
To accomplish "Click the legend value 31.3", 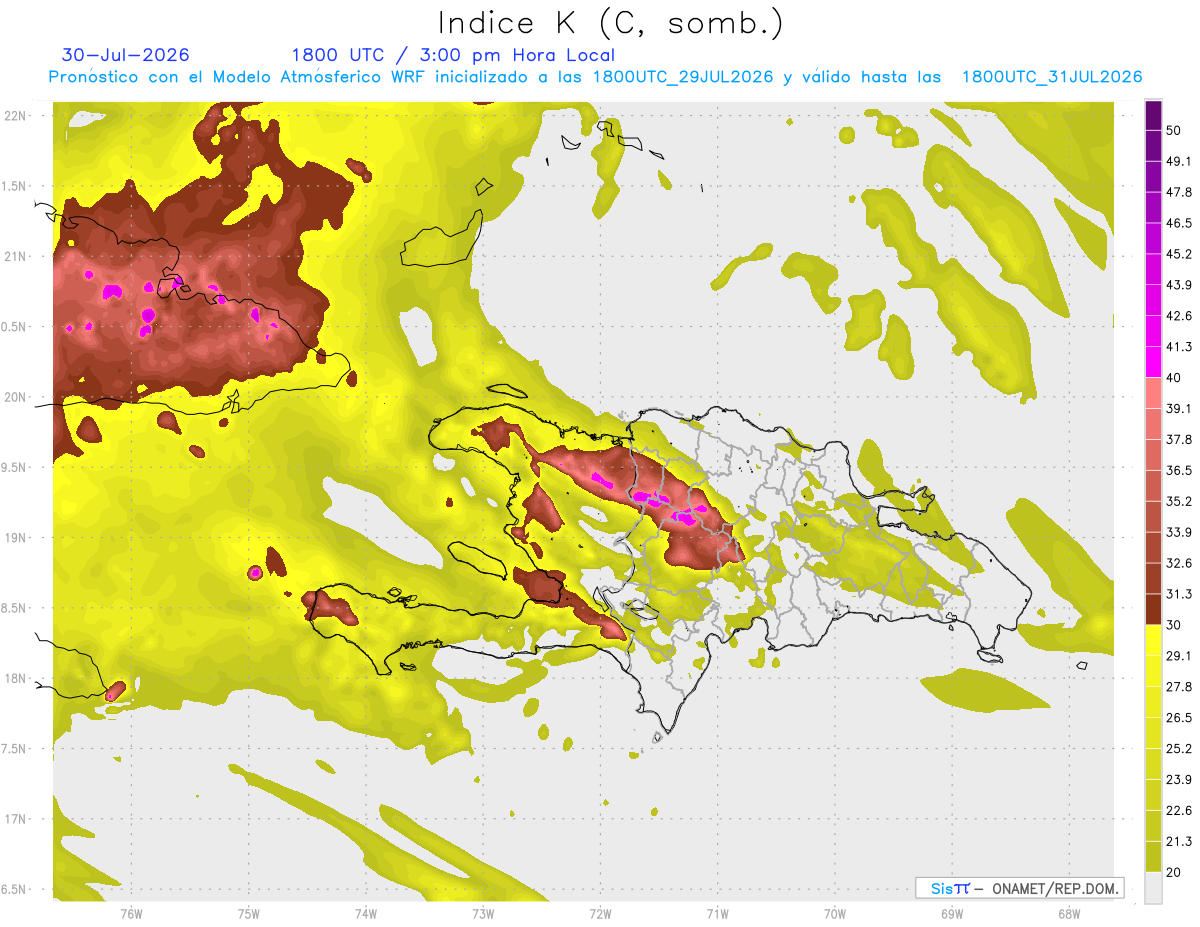I will pos(1179,594).
